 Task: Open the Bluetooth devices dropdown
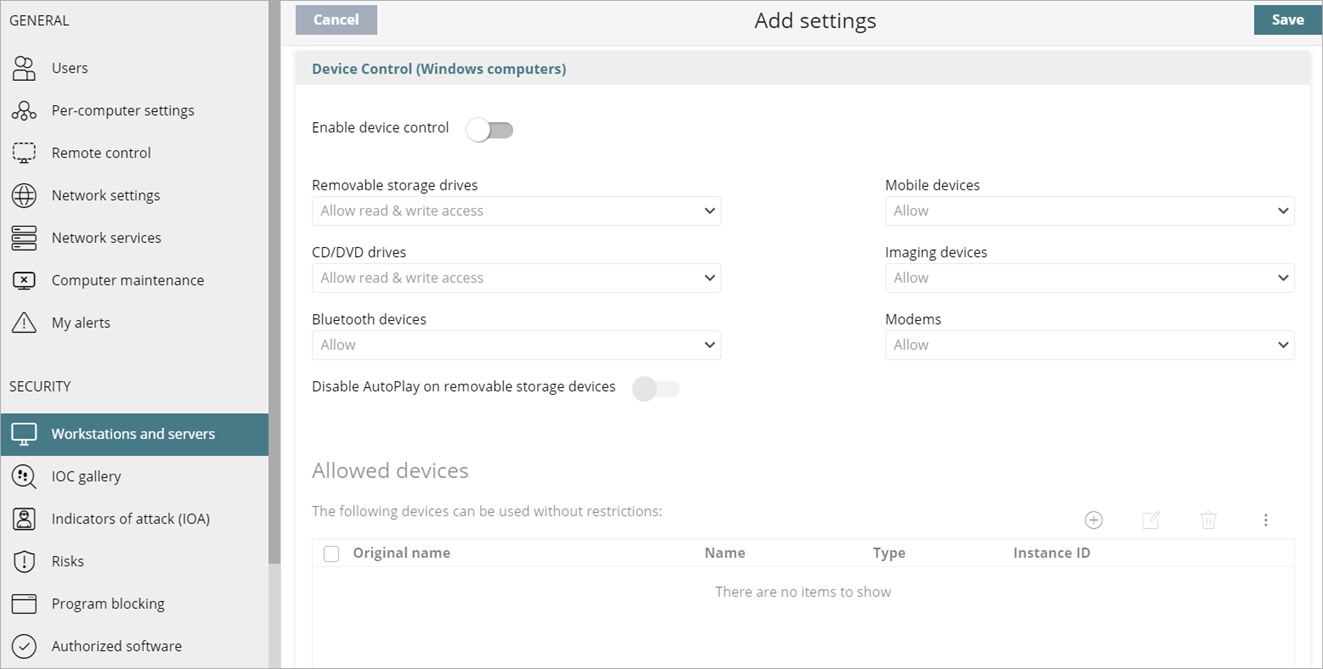coord(516,344)
